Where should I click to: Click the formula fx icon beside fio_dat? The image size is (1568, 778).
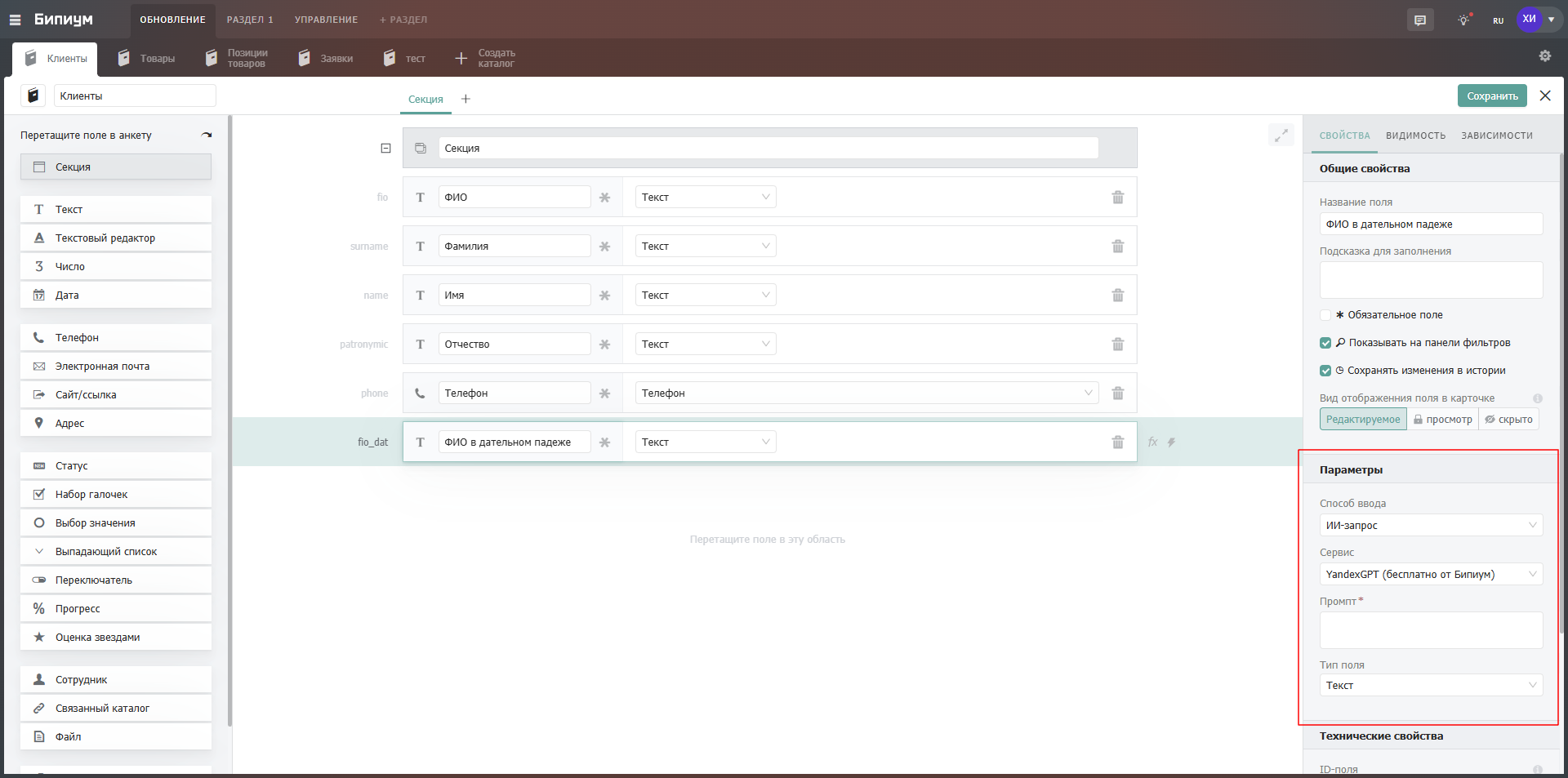click(x=1152, y=442)
